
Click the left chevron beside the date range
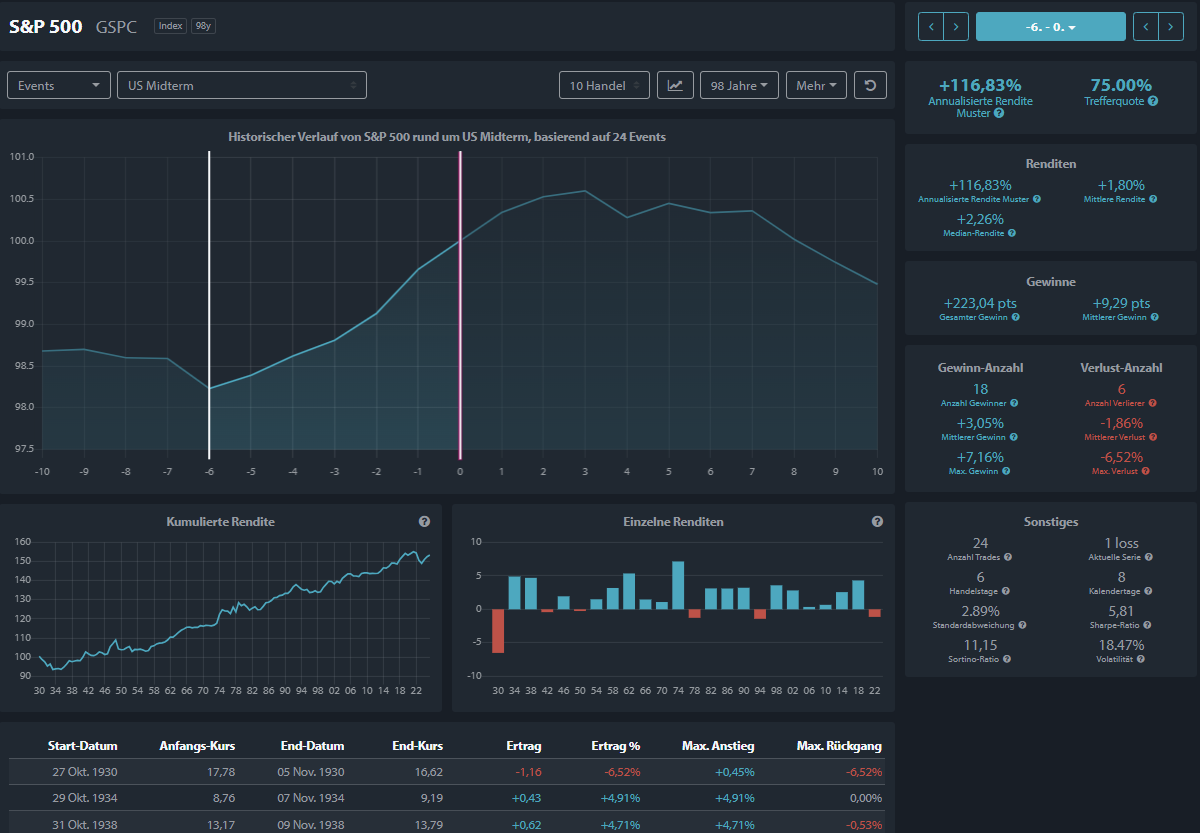click(x=931, y=27)
